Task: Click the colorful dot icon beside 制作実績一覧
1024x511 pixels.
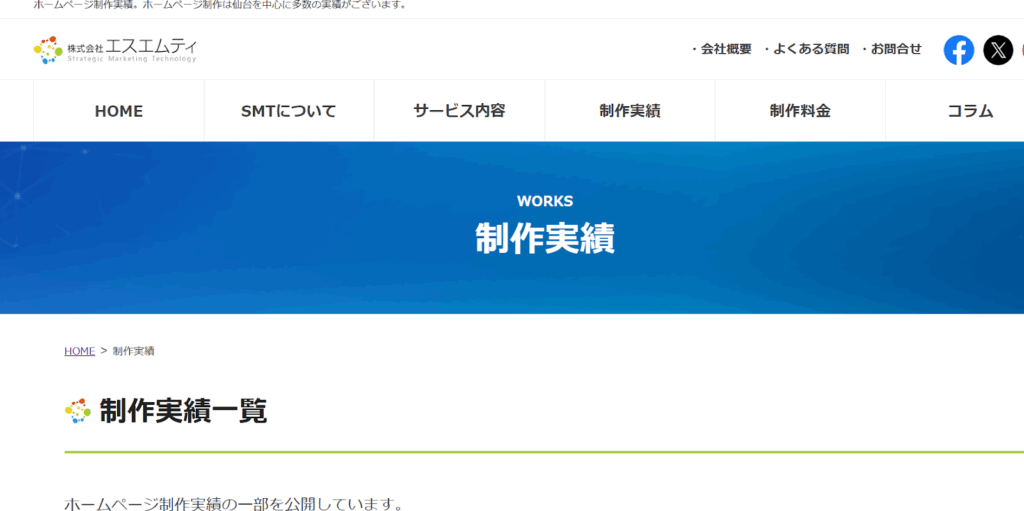Action: pos(78,411)
